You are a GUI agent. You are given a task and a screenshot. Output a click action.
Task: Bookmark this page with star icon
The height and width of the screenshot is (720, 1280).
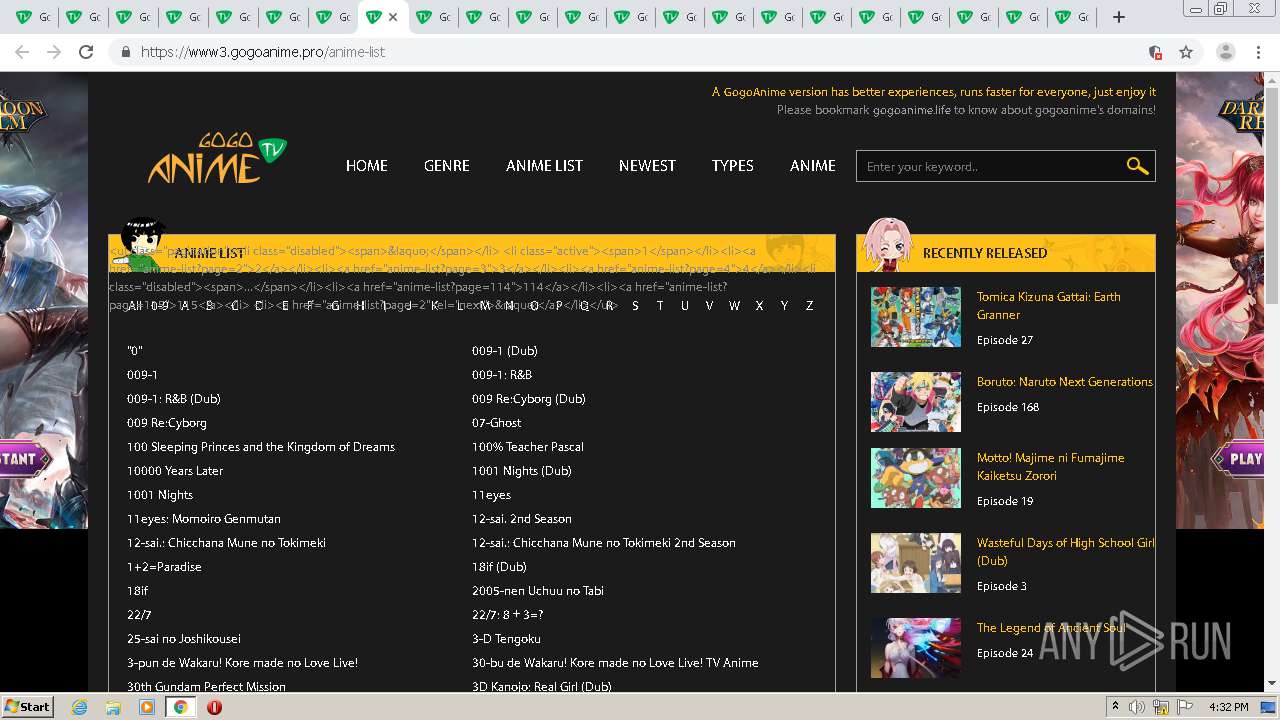[x=1186, y=52]
